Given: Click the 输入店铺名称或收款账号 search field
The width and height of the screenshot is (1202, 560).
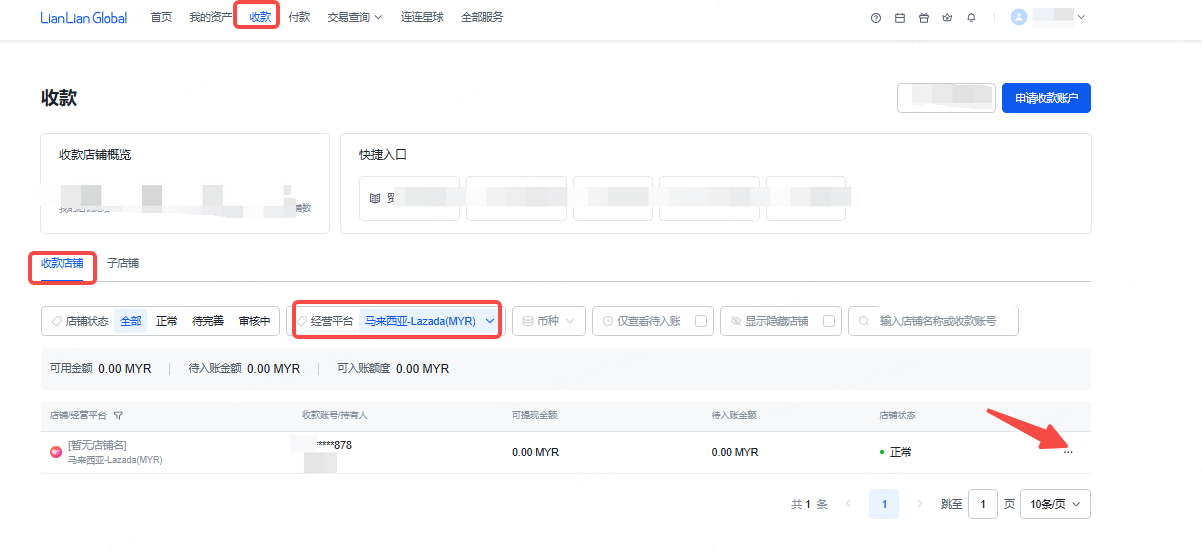Looking at the screenshot, I should (934, 321).
